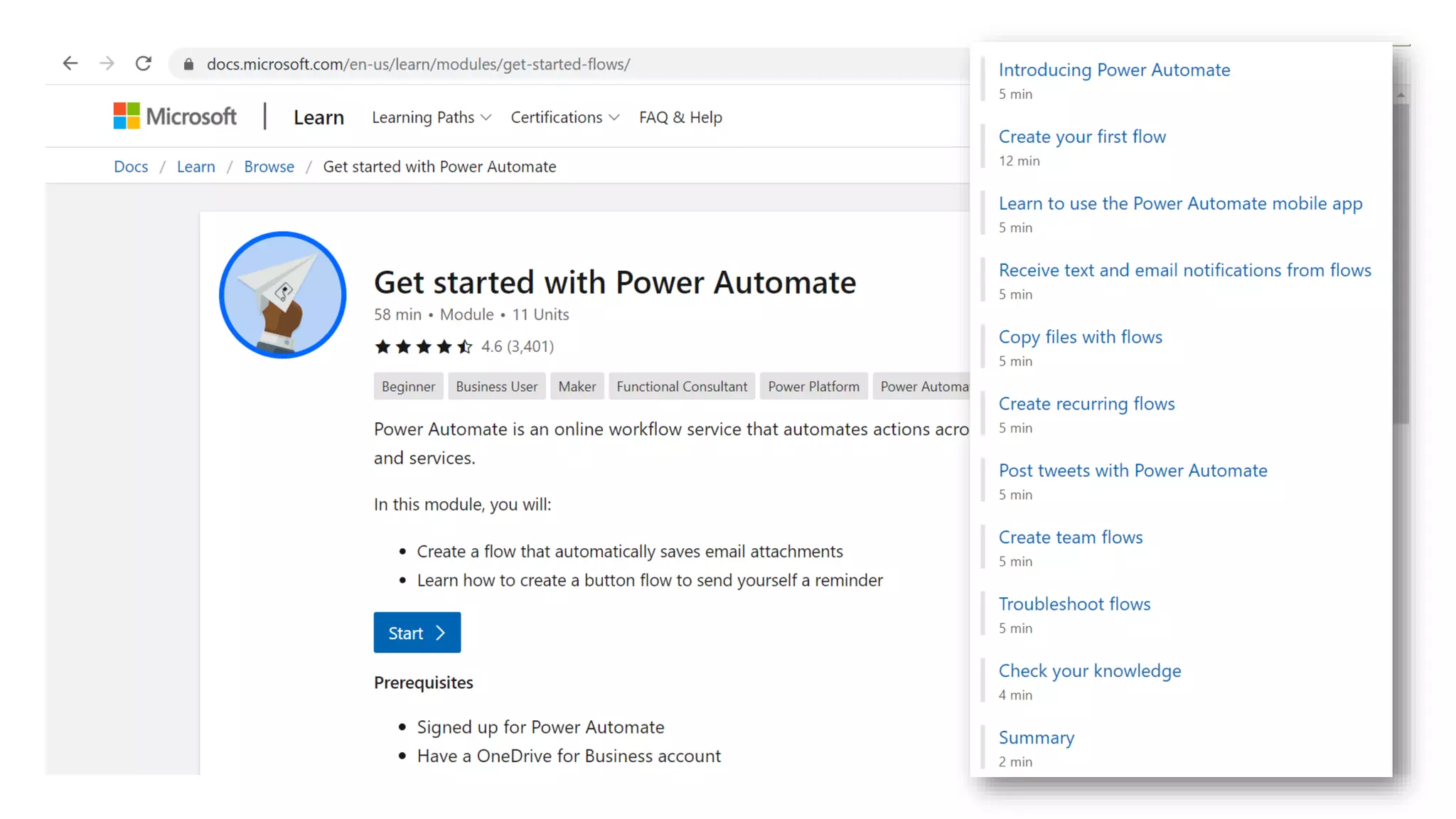Screen dimensions: 1456x819
Task: Go to Docs breadcrumb link
Action: coord(131,166)
